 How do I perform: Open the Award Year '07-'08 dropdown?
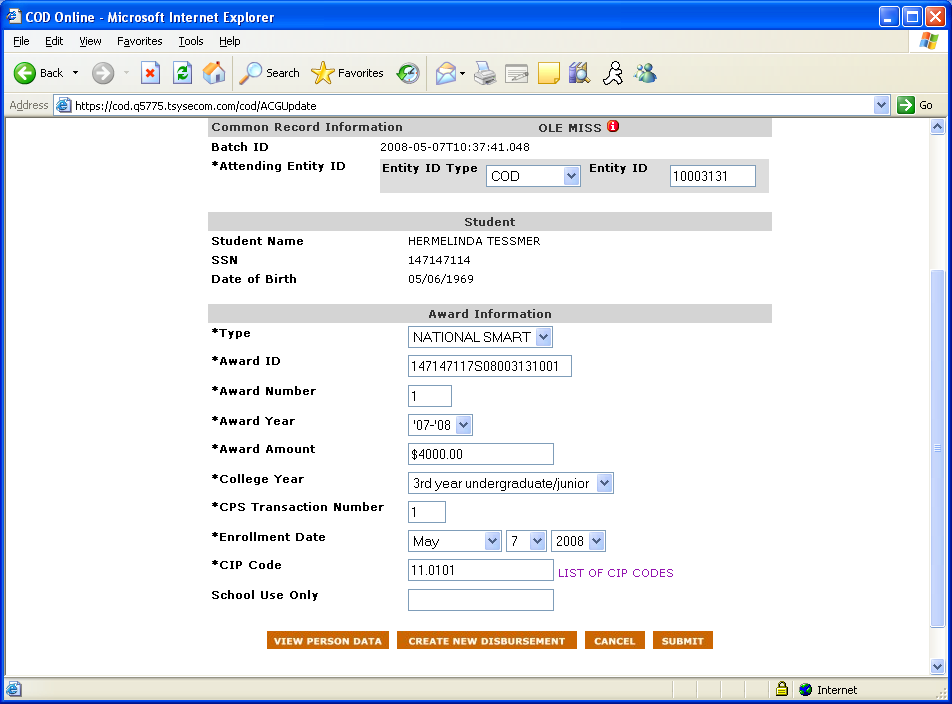[440, 425]
